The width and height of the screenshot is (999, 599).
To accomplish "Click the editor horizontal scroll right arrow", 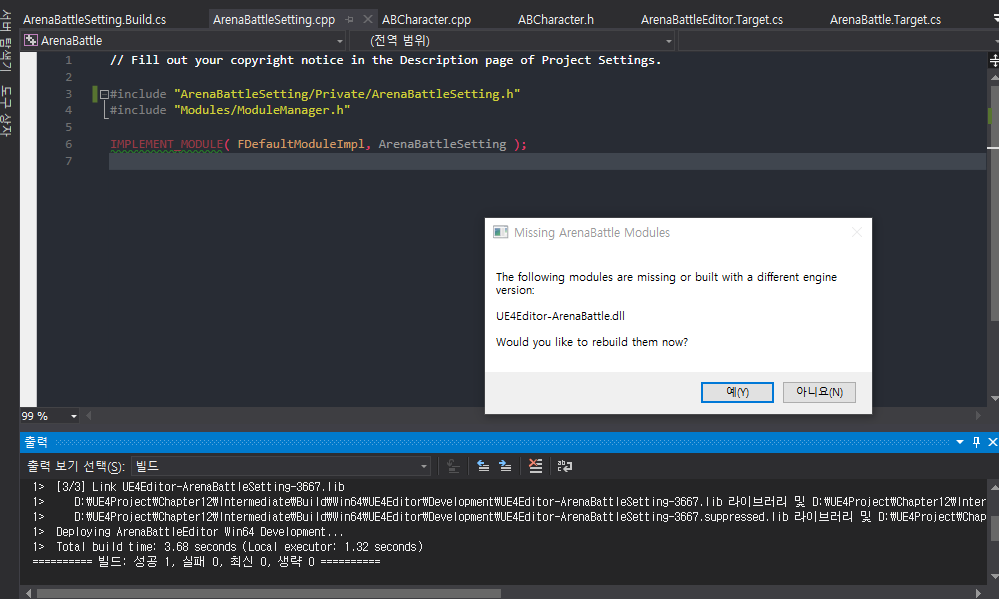I will click(x=978, y=416).
